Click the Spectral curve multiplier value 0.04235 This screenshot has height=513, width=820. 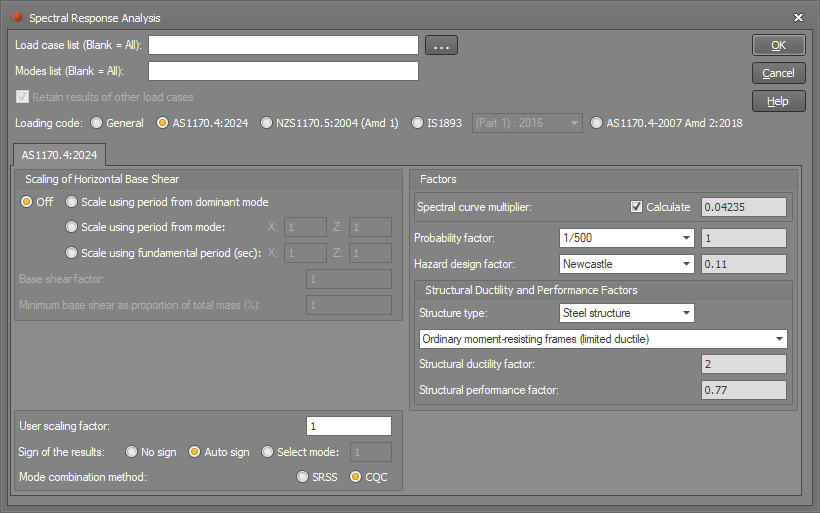pyautogui.click(x=744, y=207)
